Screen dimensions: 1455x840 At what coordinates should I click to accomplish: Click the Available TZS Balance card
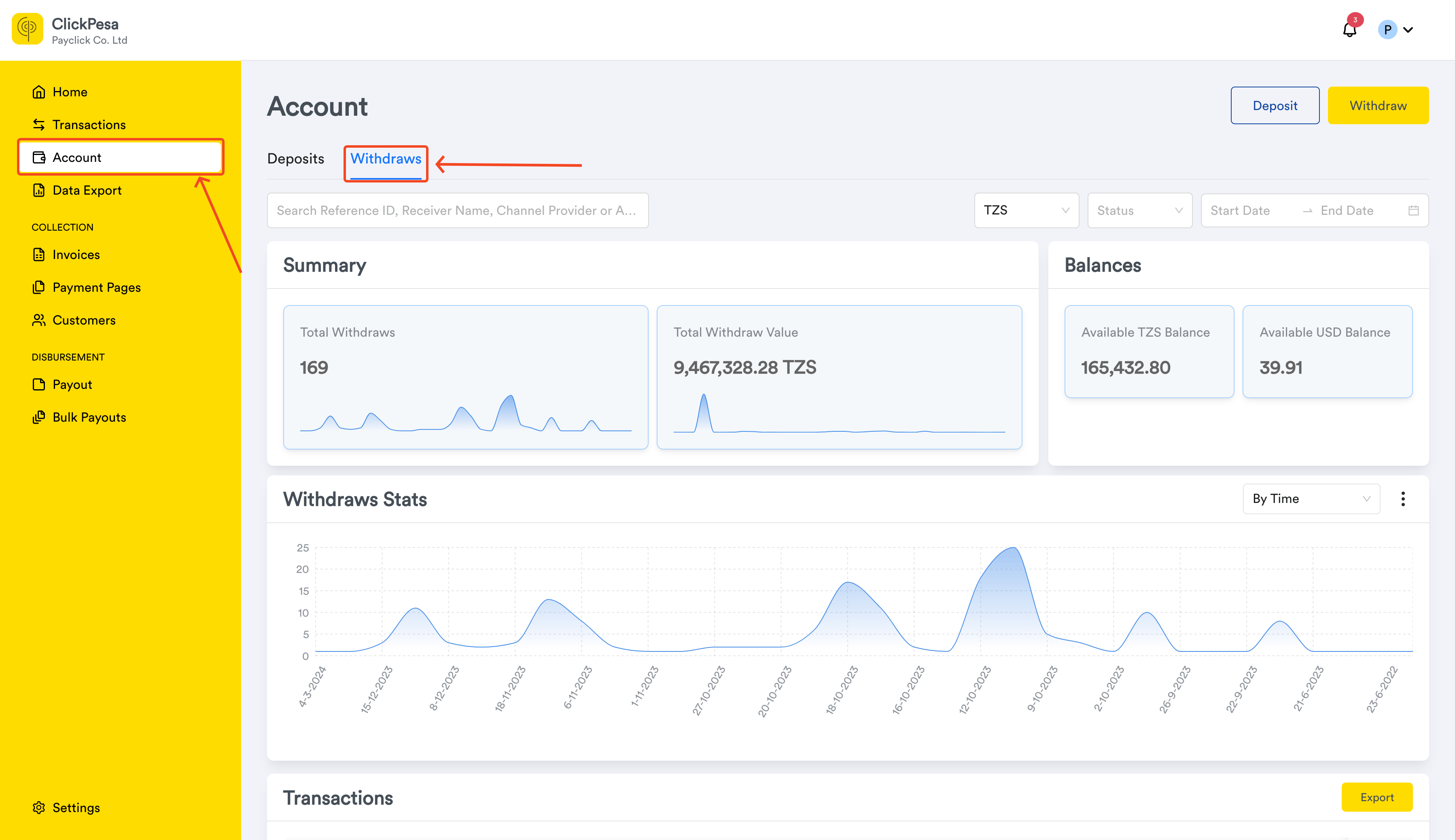point(1149,351)
